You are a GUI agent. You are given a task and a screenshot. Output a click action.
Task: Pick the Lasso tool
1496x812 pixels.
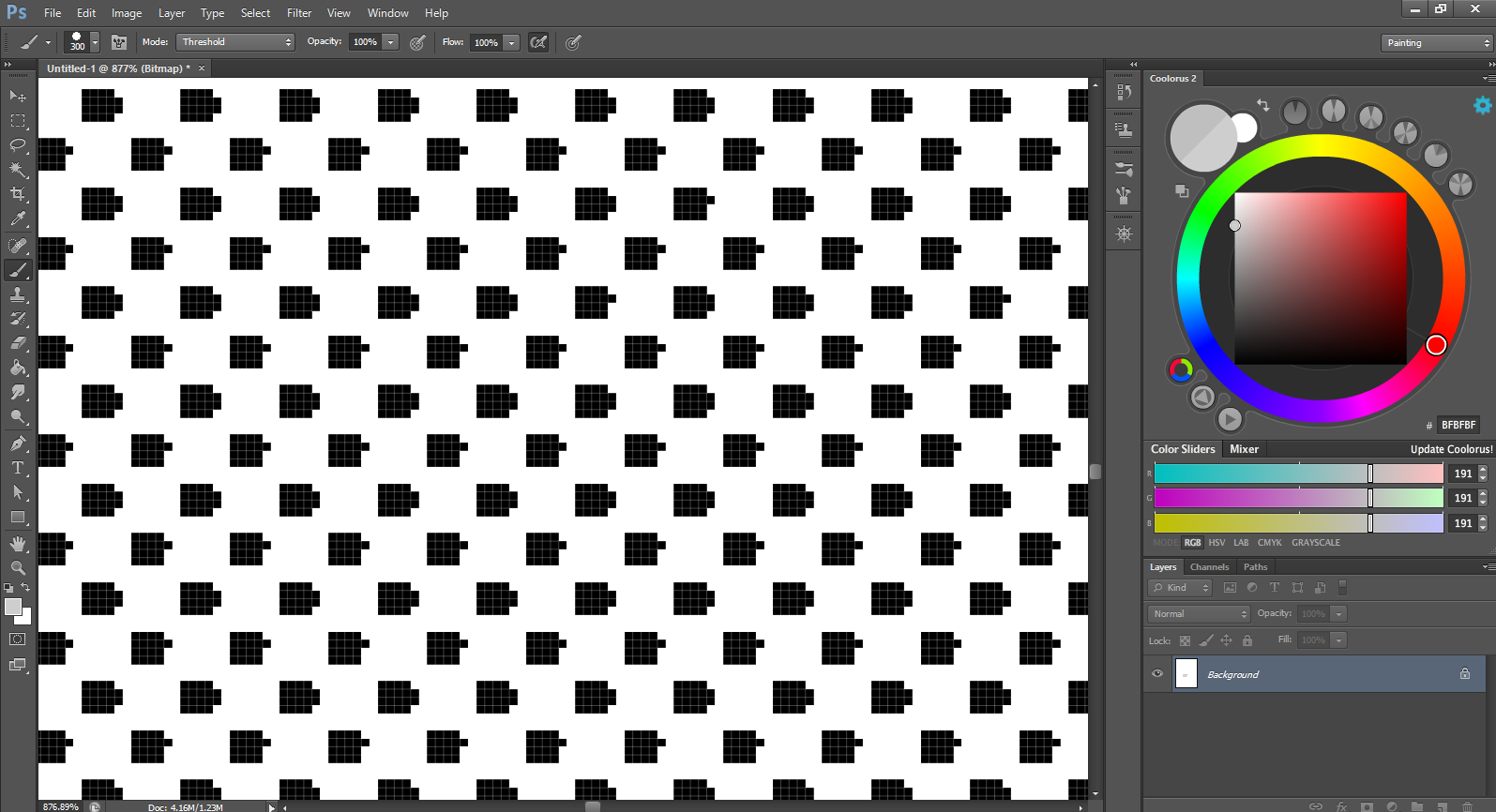[18, 145]
